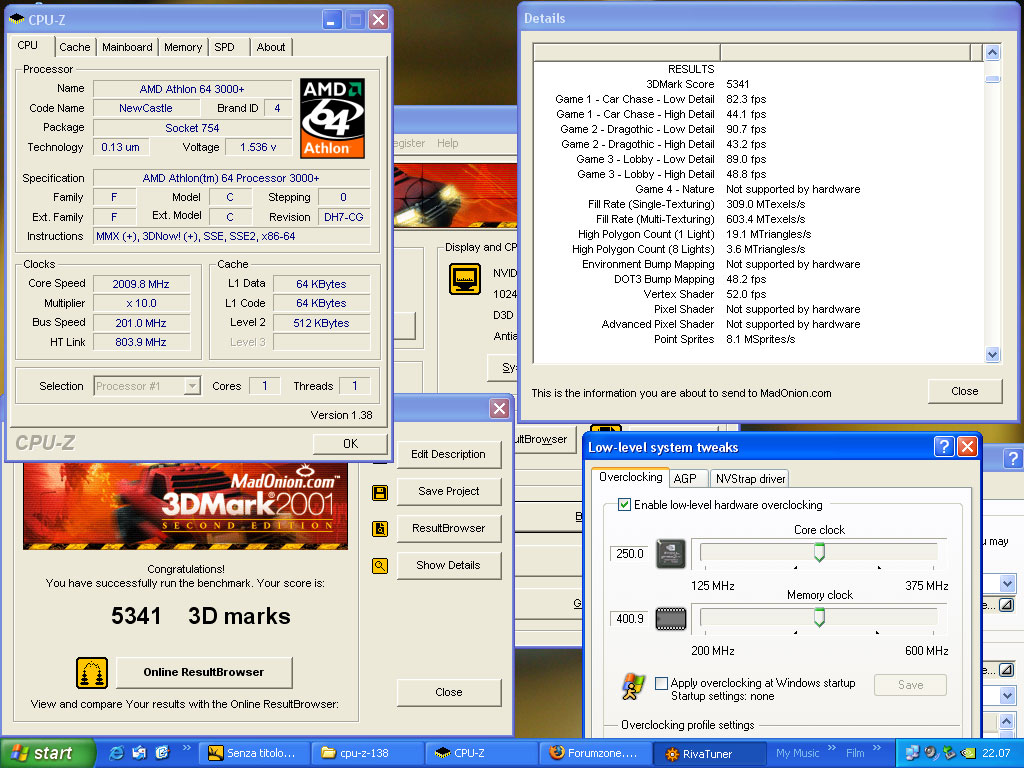
Task: Click the Online ResultBrowser trees icon
Action: [x=92, y=673]
